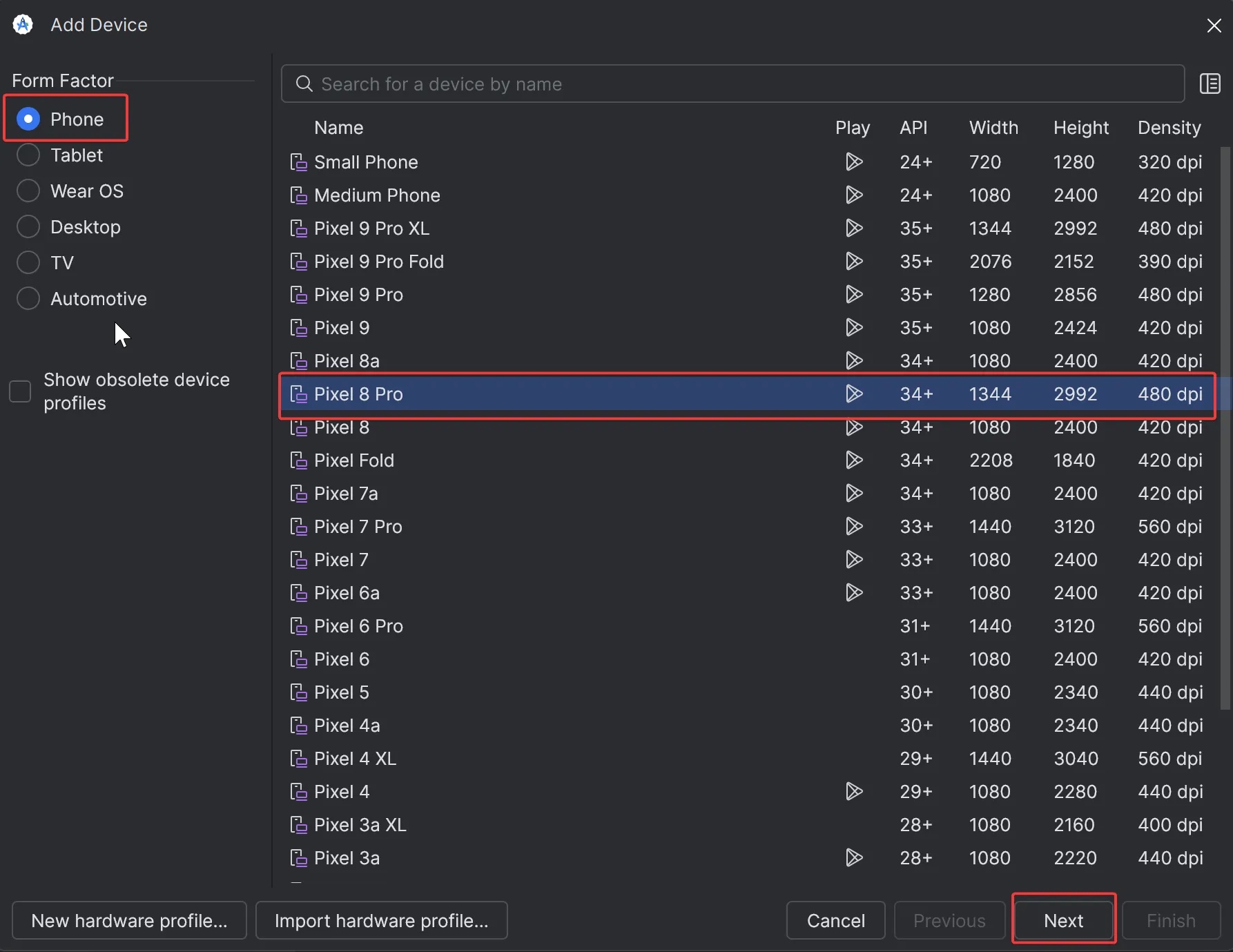Click 2856 height value of Pixel 9 Pro
The image size is (1233, 952).
click(x=1075, y=295)
